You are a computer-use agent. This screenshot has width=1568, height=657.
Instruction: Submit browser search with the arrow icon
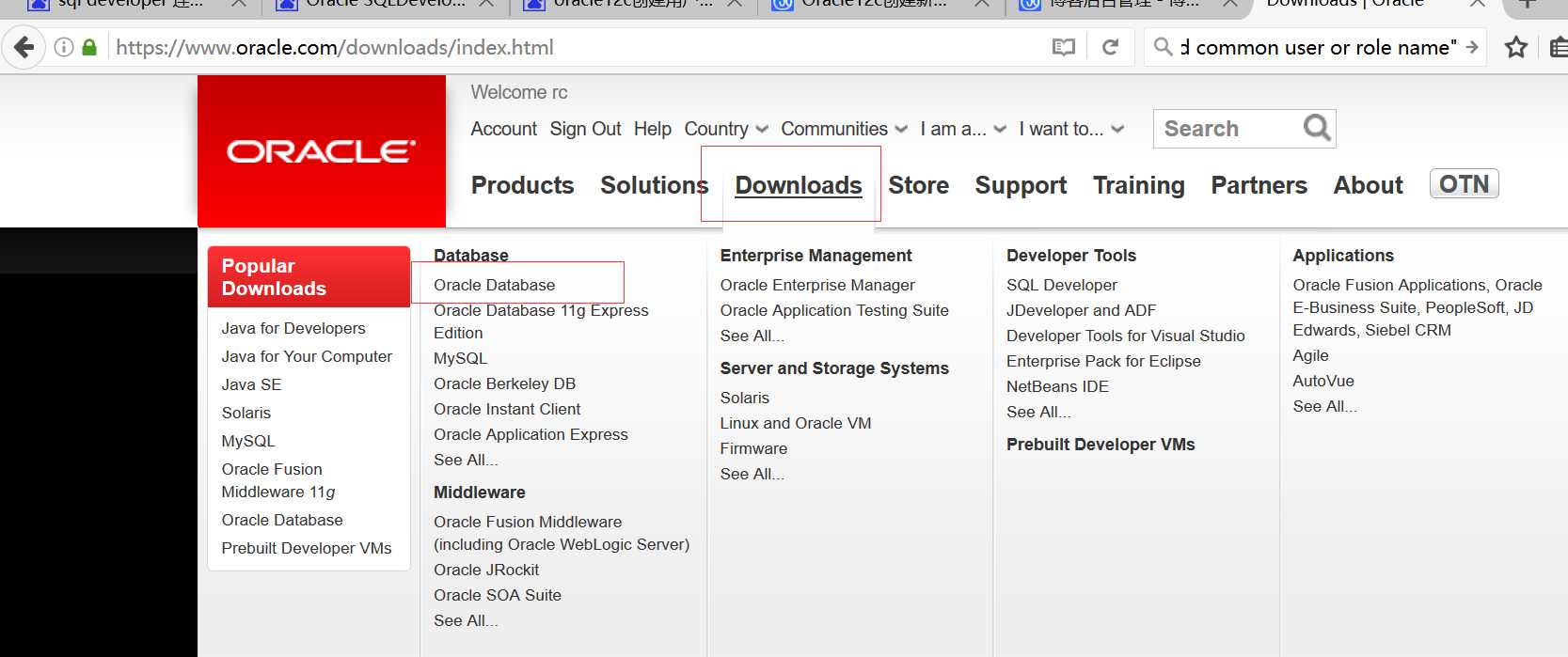click(x=1472, y=47)
